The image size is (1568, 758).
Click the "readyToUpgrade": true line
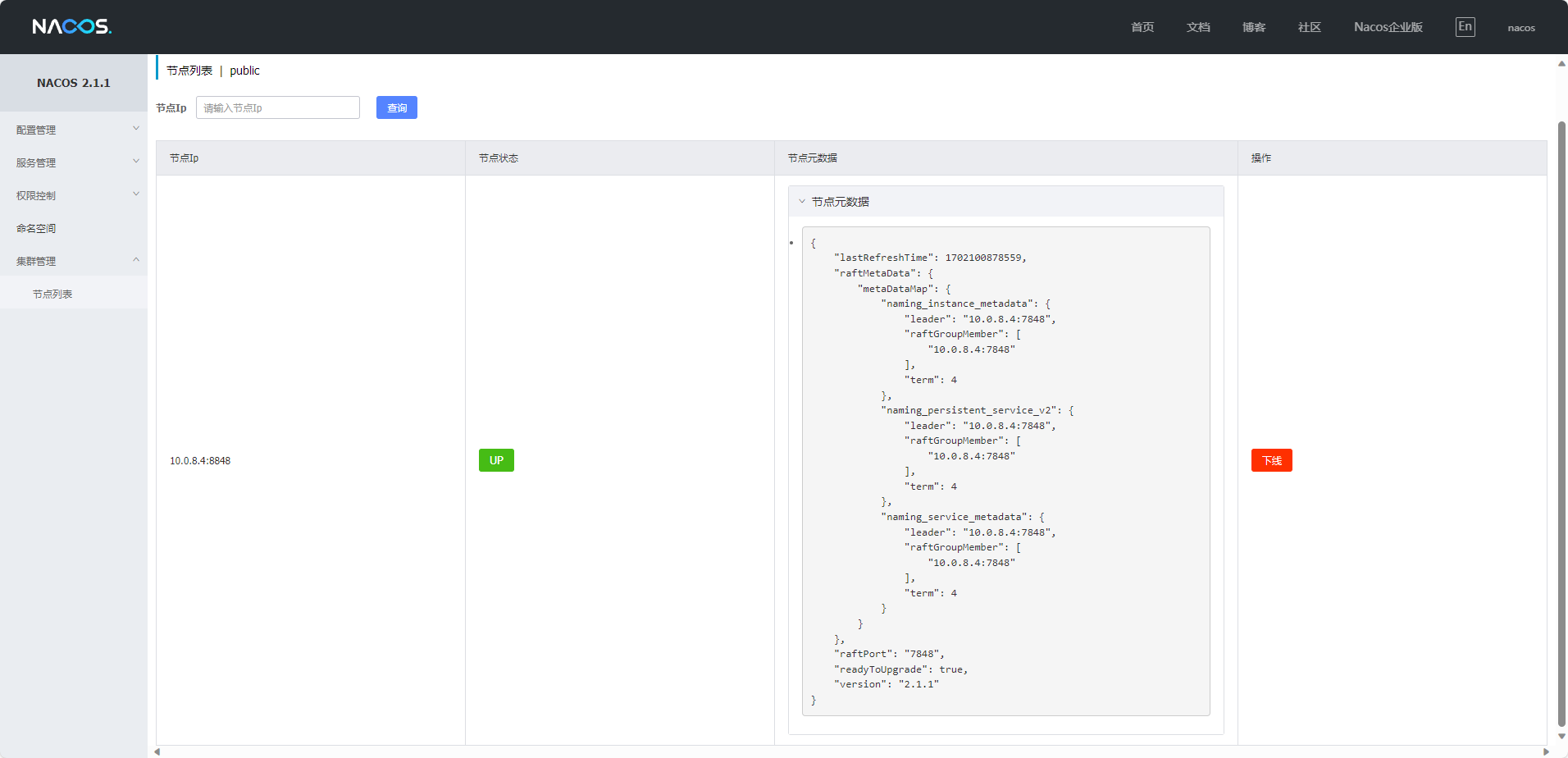(900, 669)
